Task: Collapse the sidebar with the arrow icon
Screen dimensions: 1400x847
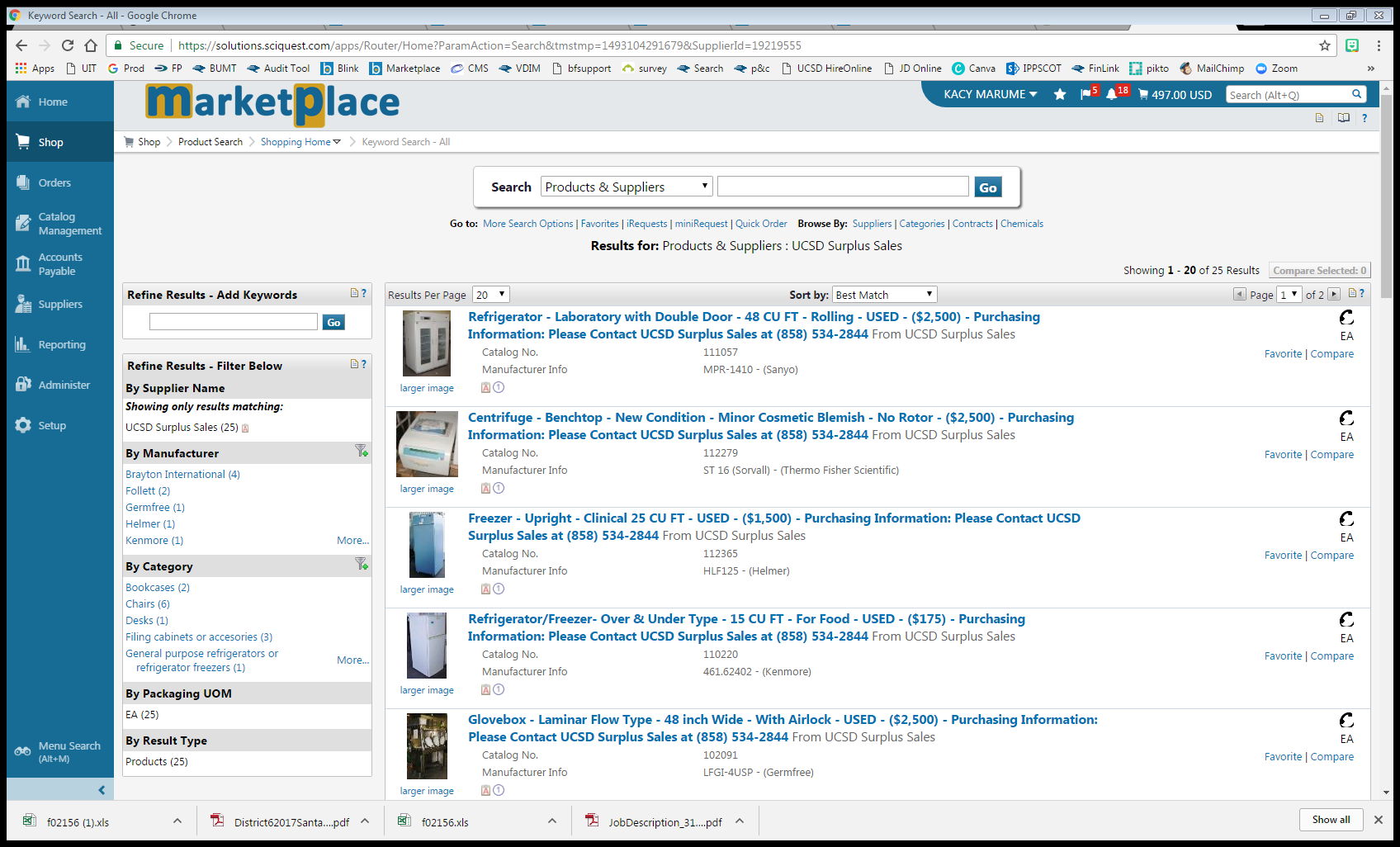Action: (x=102, y=790)
